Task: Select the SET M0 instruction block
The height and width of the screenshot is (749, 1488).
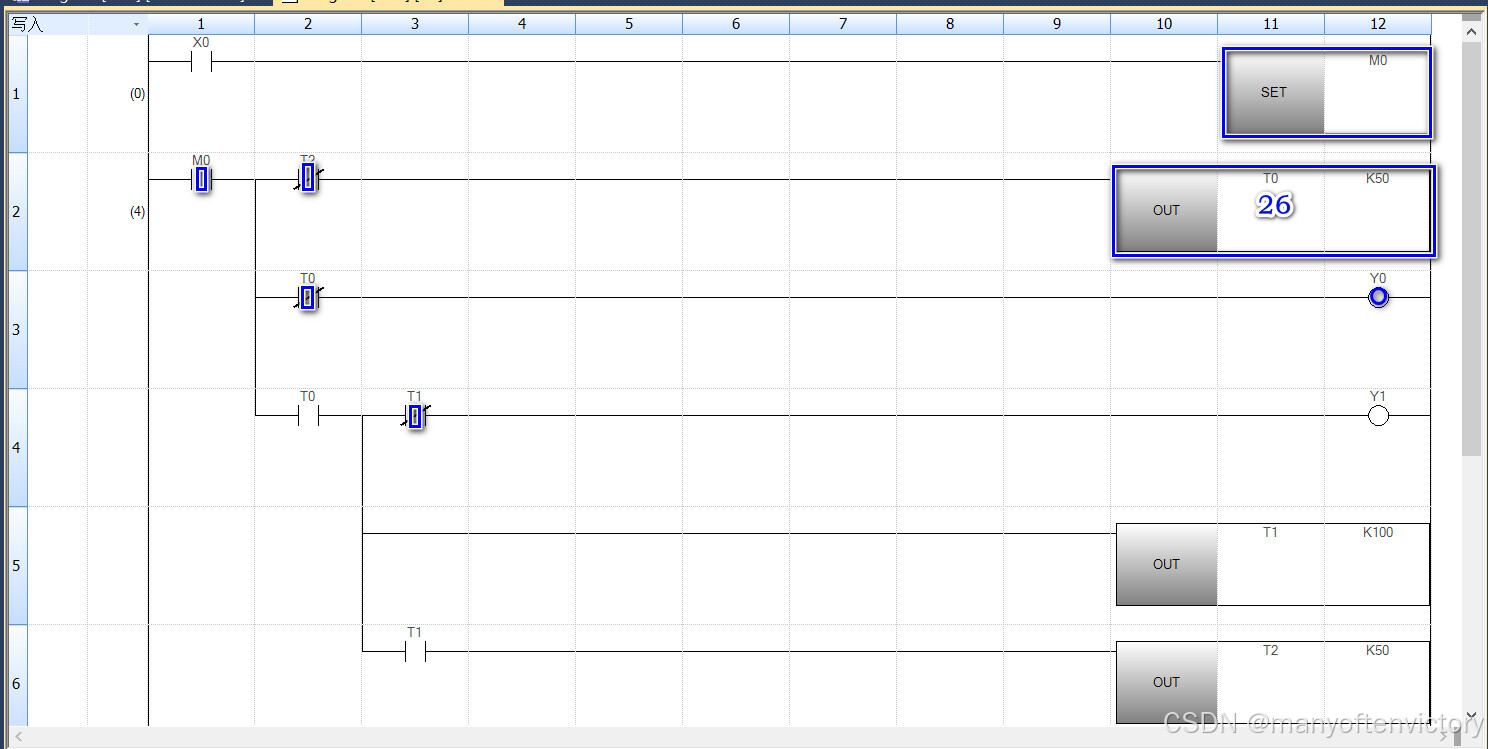Action: pyautogui.click(x=1327, y=93)
